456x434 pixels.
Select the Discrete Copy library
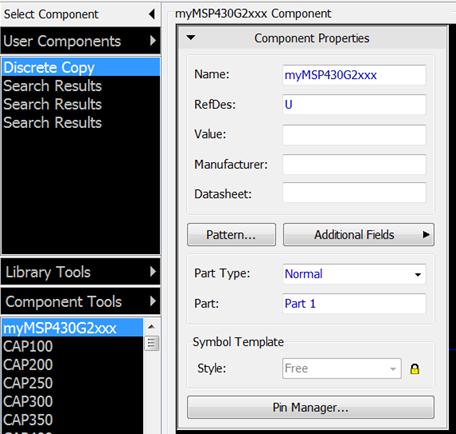pyautogui.click(x=81, y=67)
